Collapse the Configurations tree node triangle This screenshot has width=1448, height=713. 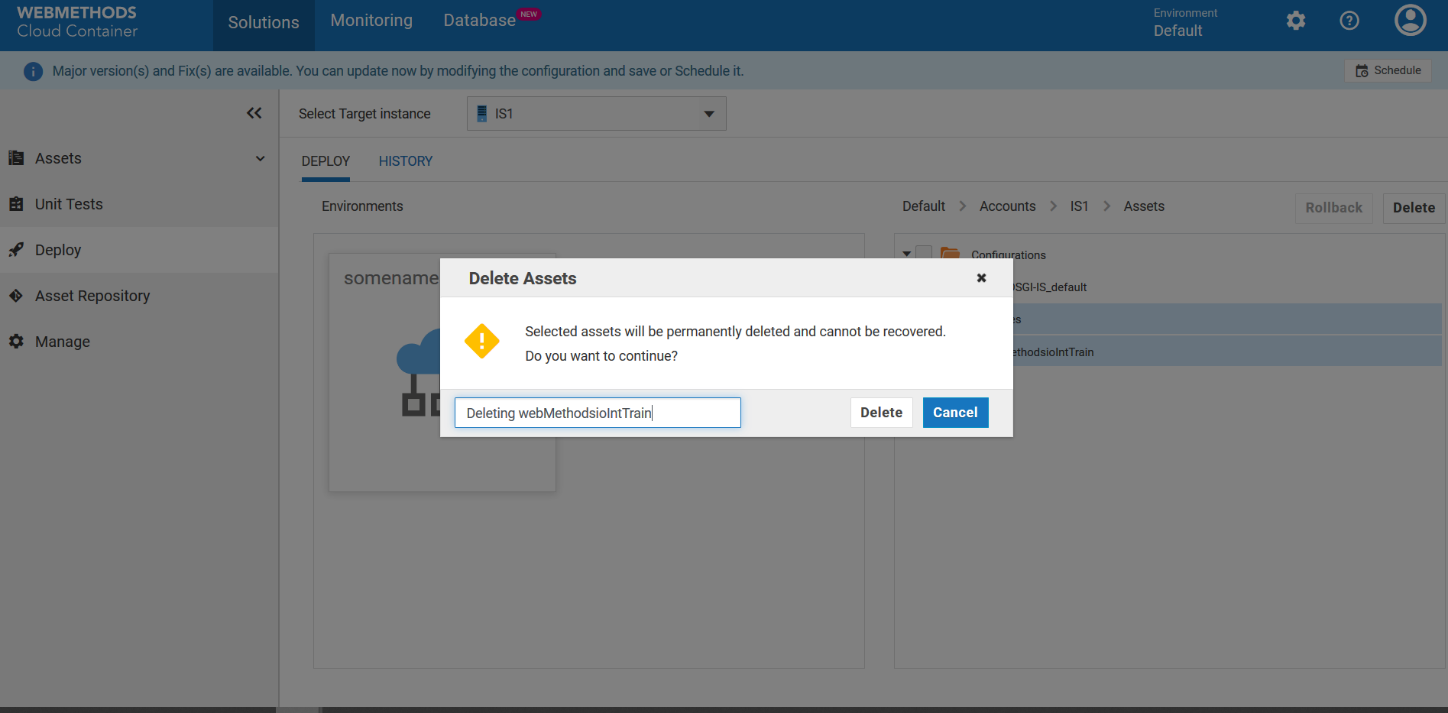coord(907,254)
